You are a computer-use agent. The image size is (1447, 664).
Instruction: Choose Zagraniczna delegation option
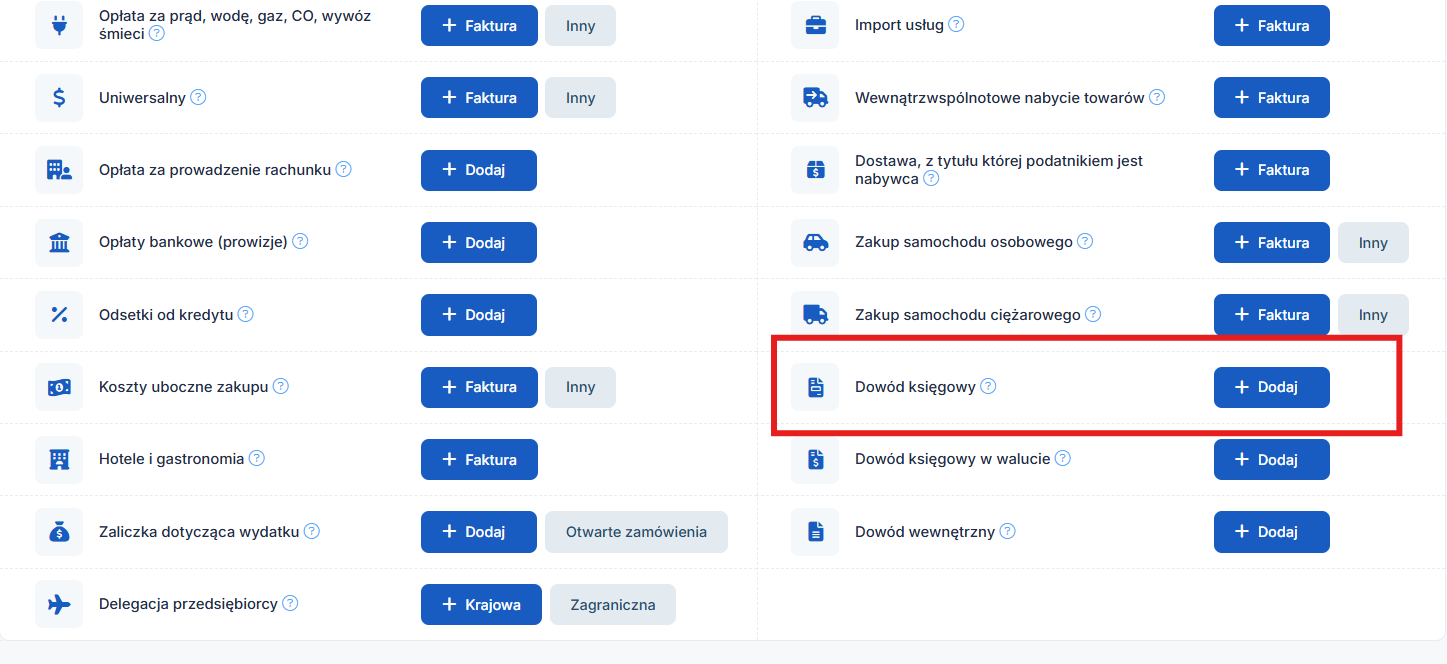coord(612,605)
